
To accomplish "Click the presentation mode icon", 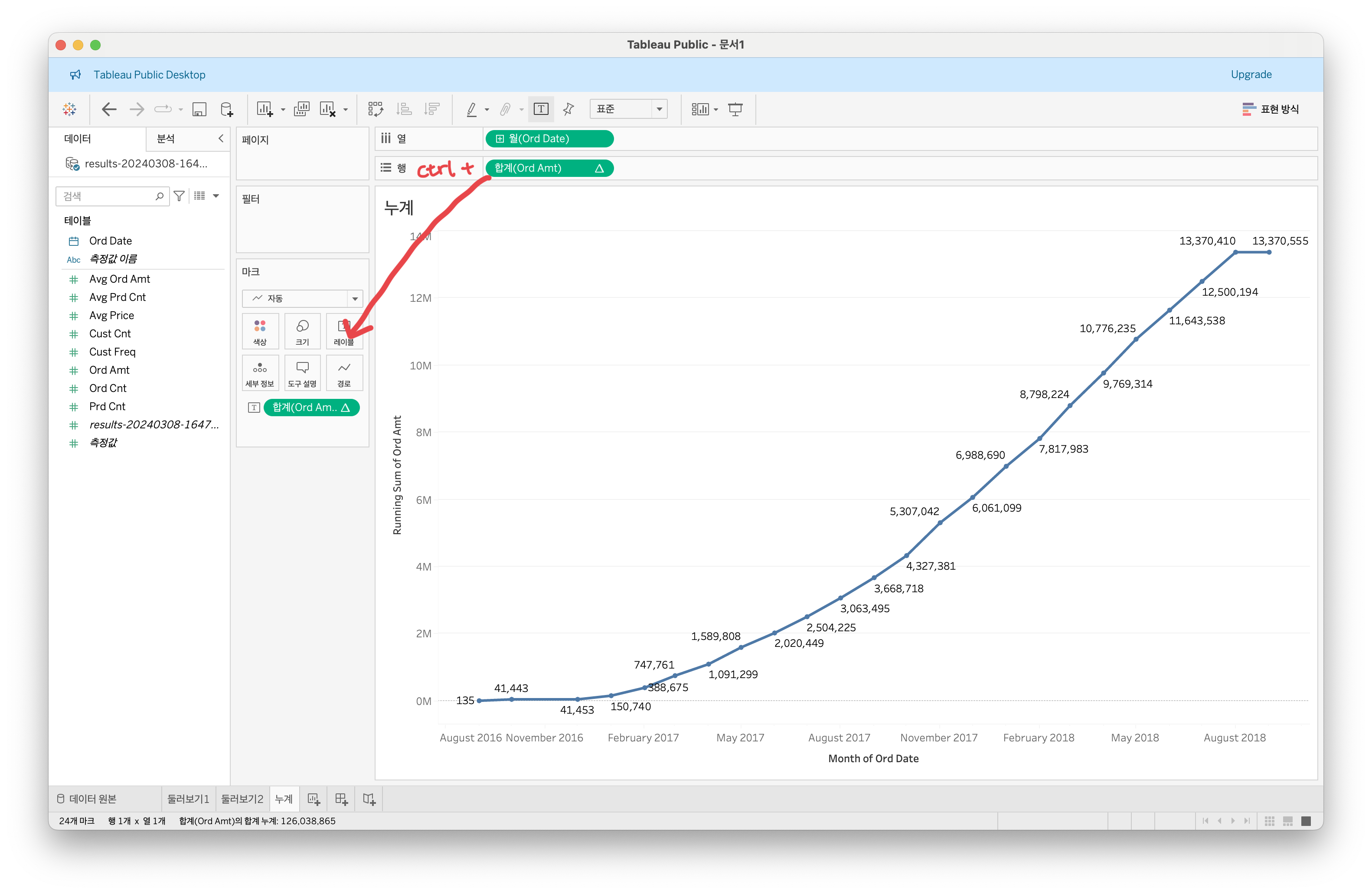I will click(735, 110).
